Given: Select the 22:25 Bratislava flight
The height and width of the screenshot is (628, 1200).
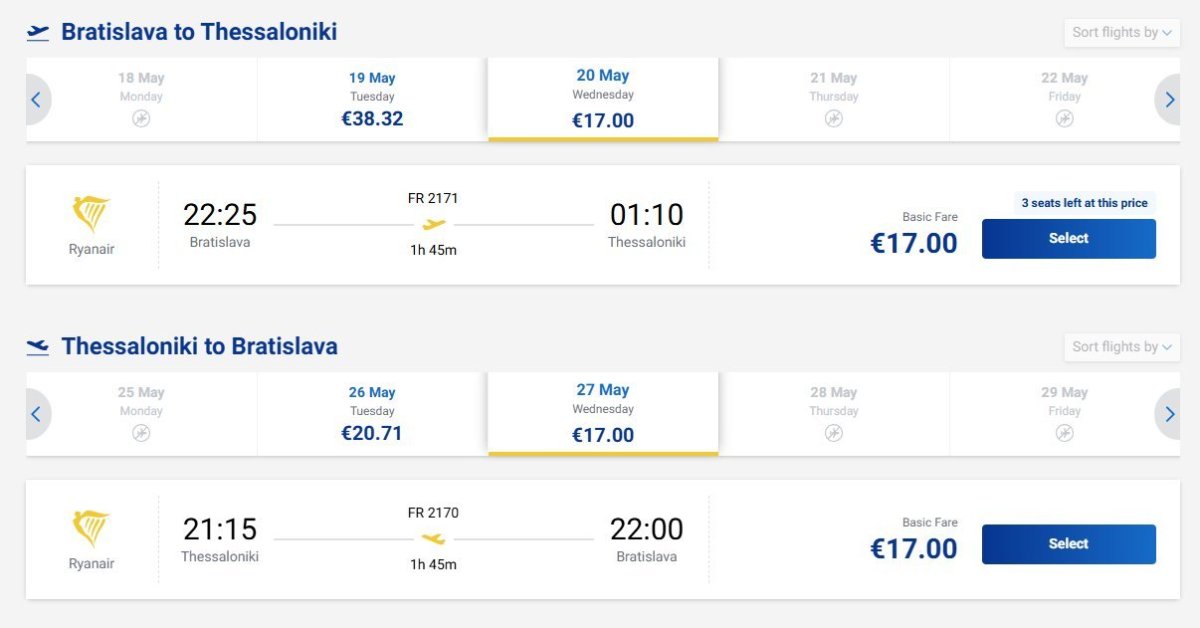Looking at the screenshot, I should [1068, 239].
